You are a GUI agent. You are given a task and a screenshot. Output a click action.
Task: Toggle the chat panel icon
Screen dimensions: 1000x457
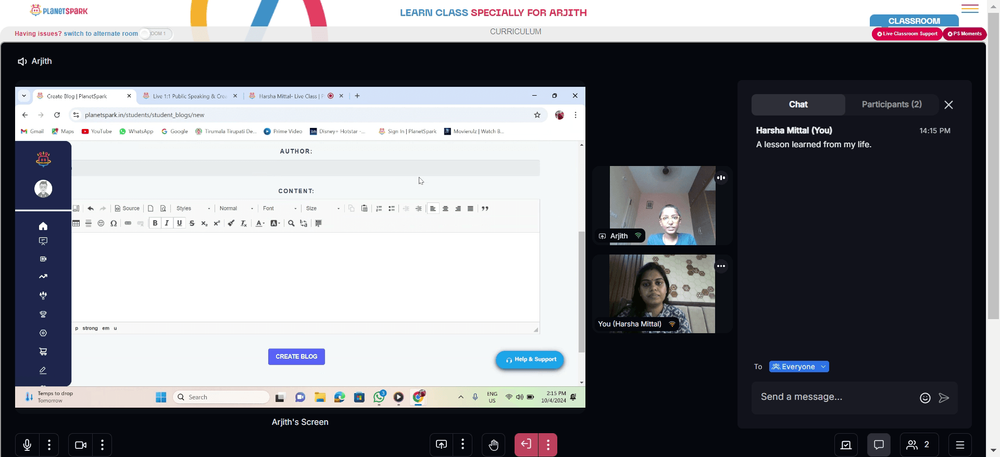(x=879, y=445)
